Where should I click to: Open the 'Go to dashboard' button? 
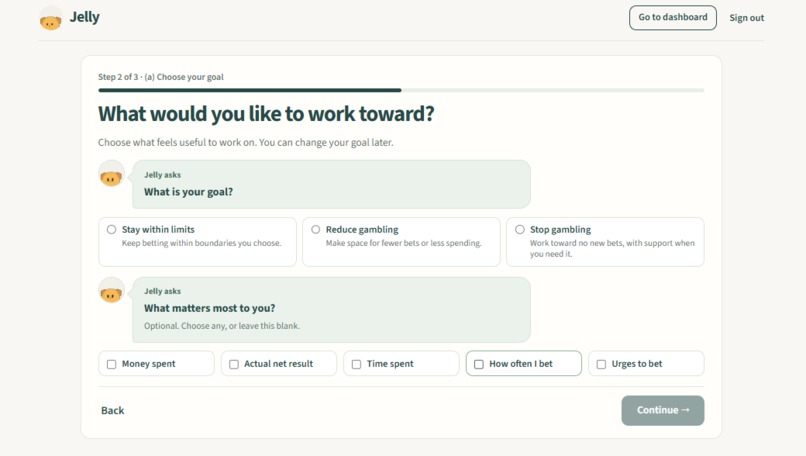coord(672,17)
